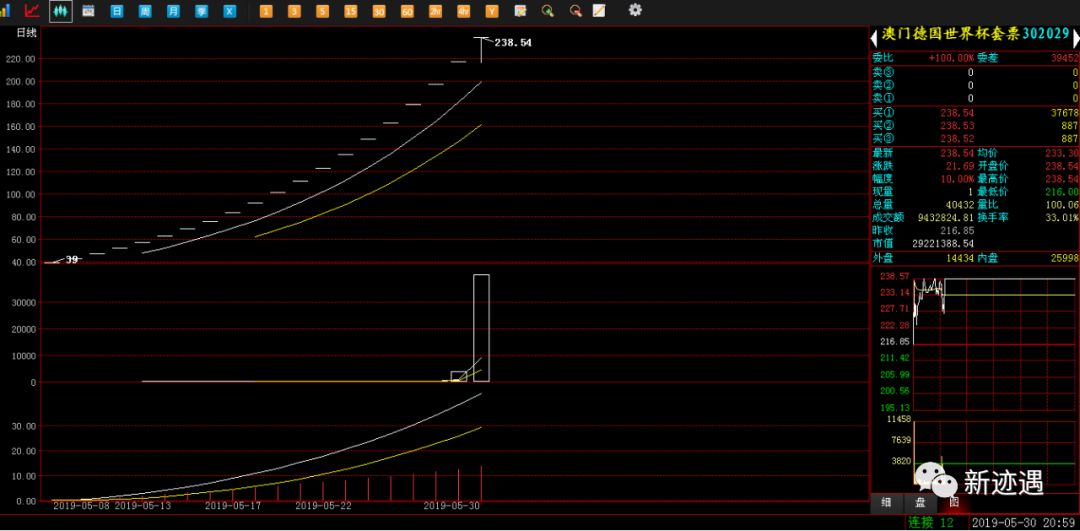Select the 4hr period button
Viewport: 1080px width, 531px height.
(464, 11)
